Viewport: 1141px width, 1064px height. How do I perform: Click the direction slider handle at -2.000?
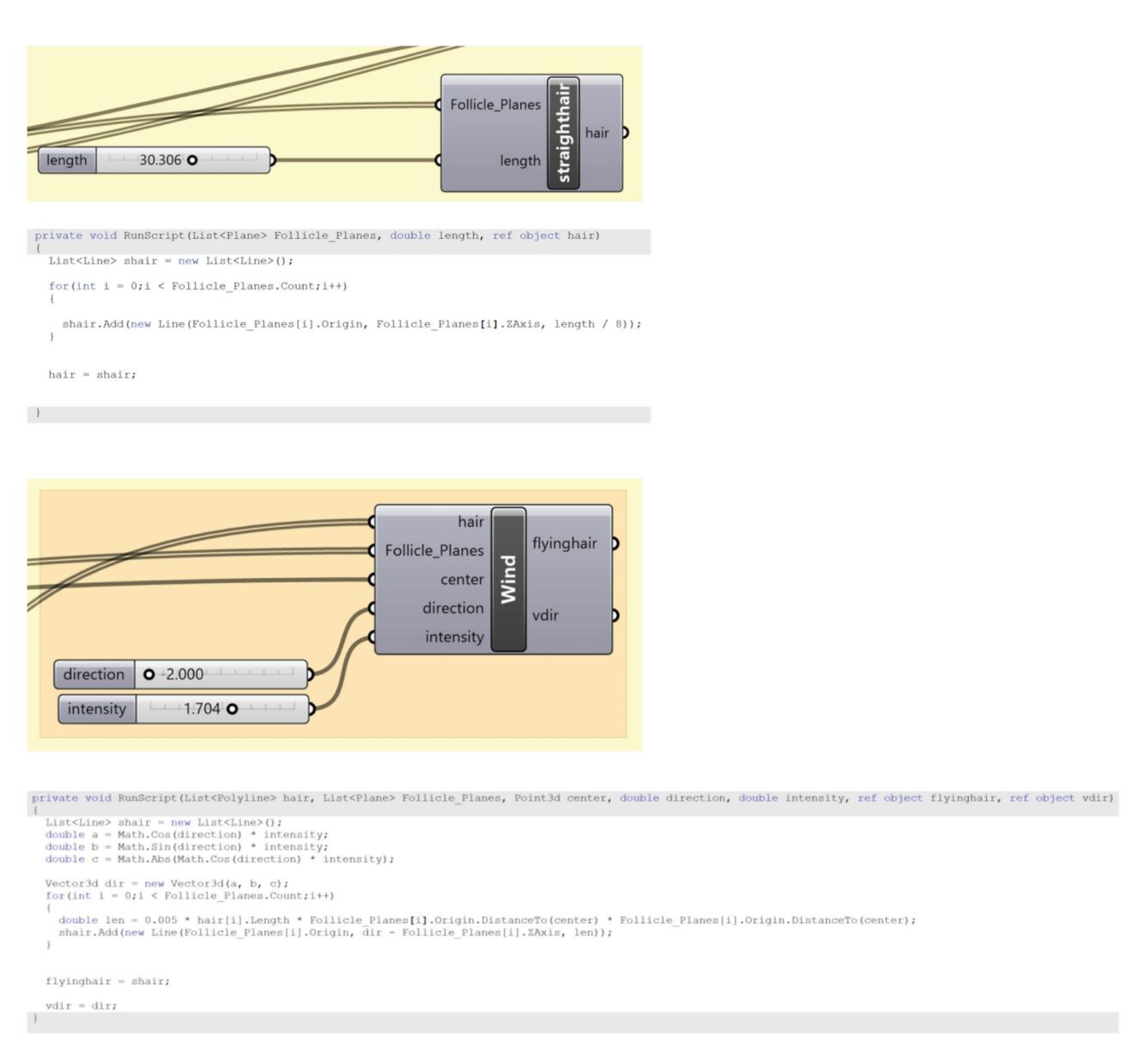(x=149, y=674)
